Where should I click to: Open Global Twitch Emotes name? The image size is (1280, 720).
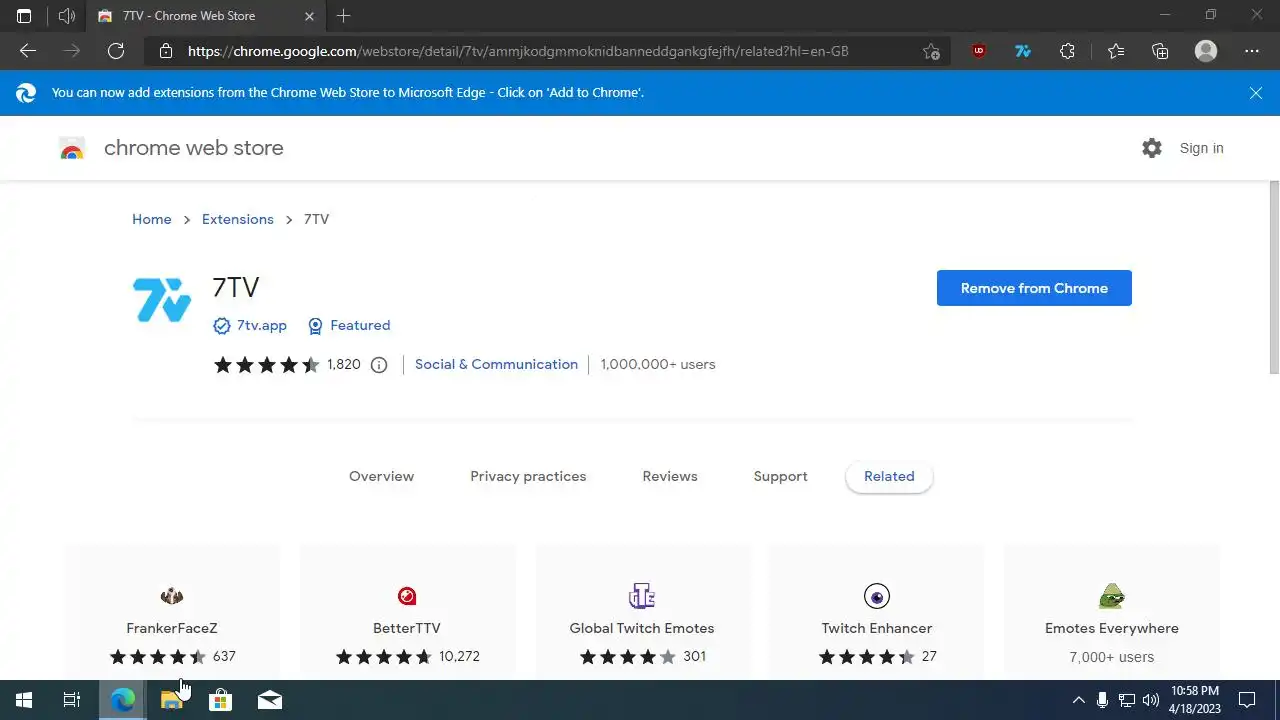click(x=642, y=629)
